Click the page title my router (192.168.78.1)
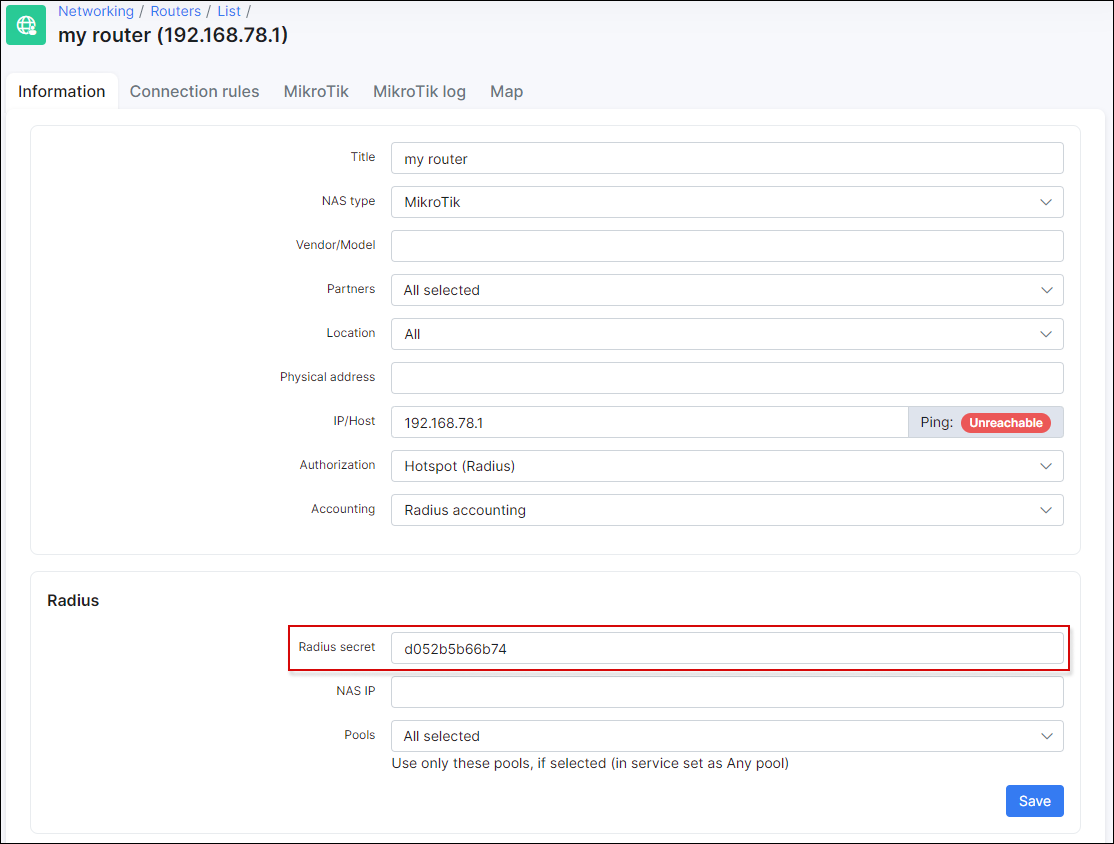Screen dimensions: 1114x844 [x=173, y=35]
